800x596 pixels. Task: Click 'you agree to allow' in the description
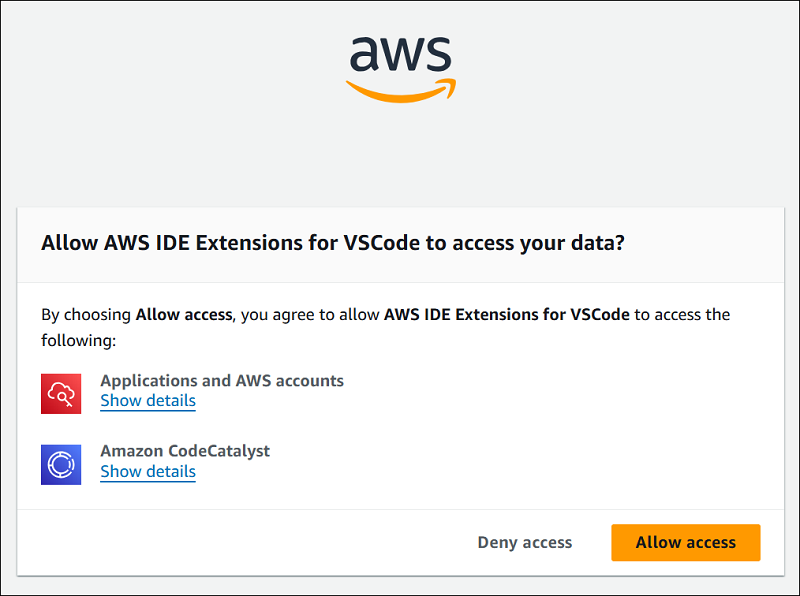pos(310,314)
